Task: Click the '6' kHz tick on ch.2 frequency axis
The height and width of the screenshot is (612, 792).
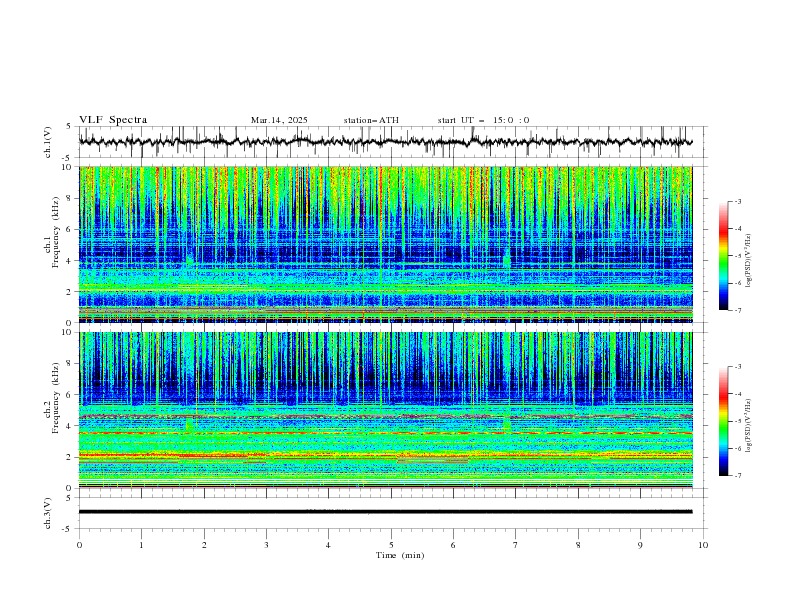Action: pos(70,395)
